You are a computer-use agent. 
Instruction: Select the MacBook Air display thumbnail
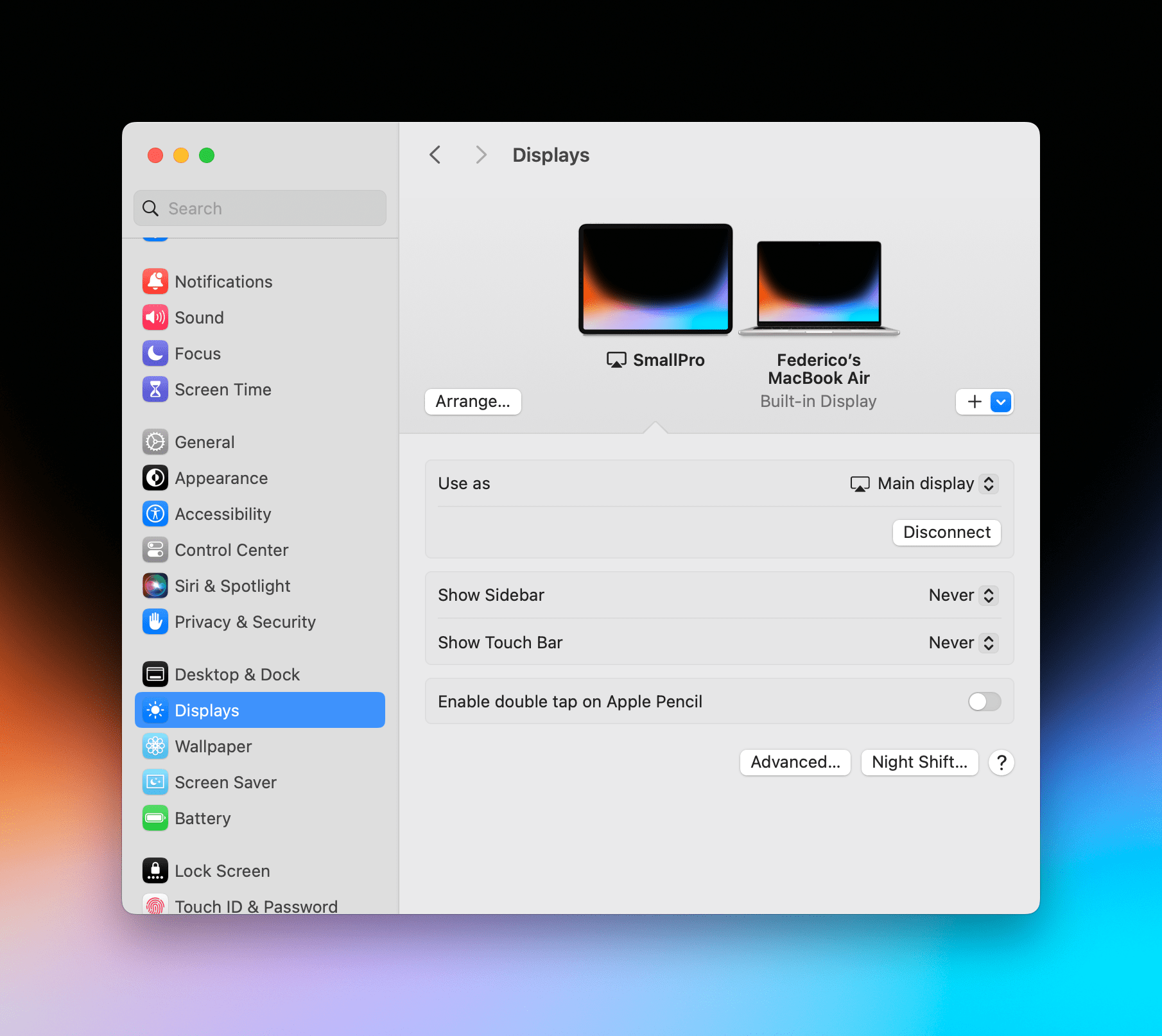point(819,288)
